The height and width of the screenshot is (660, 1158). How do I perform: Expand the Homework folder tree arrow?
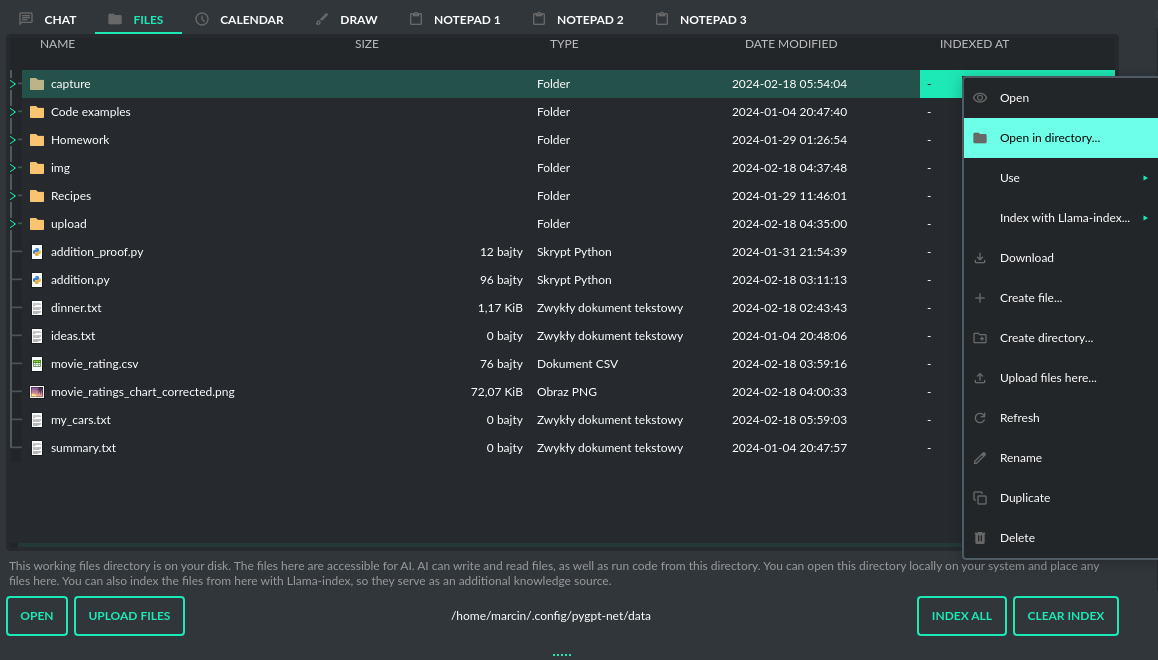click(13, 140)
